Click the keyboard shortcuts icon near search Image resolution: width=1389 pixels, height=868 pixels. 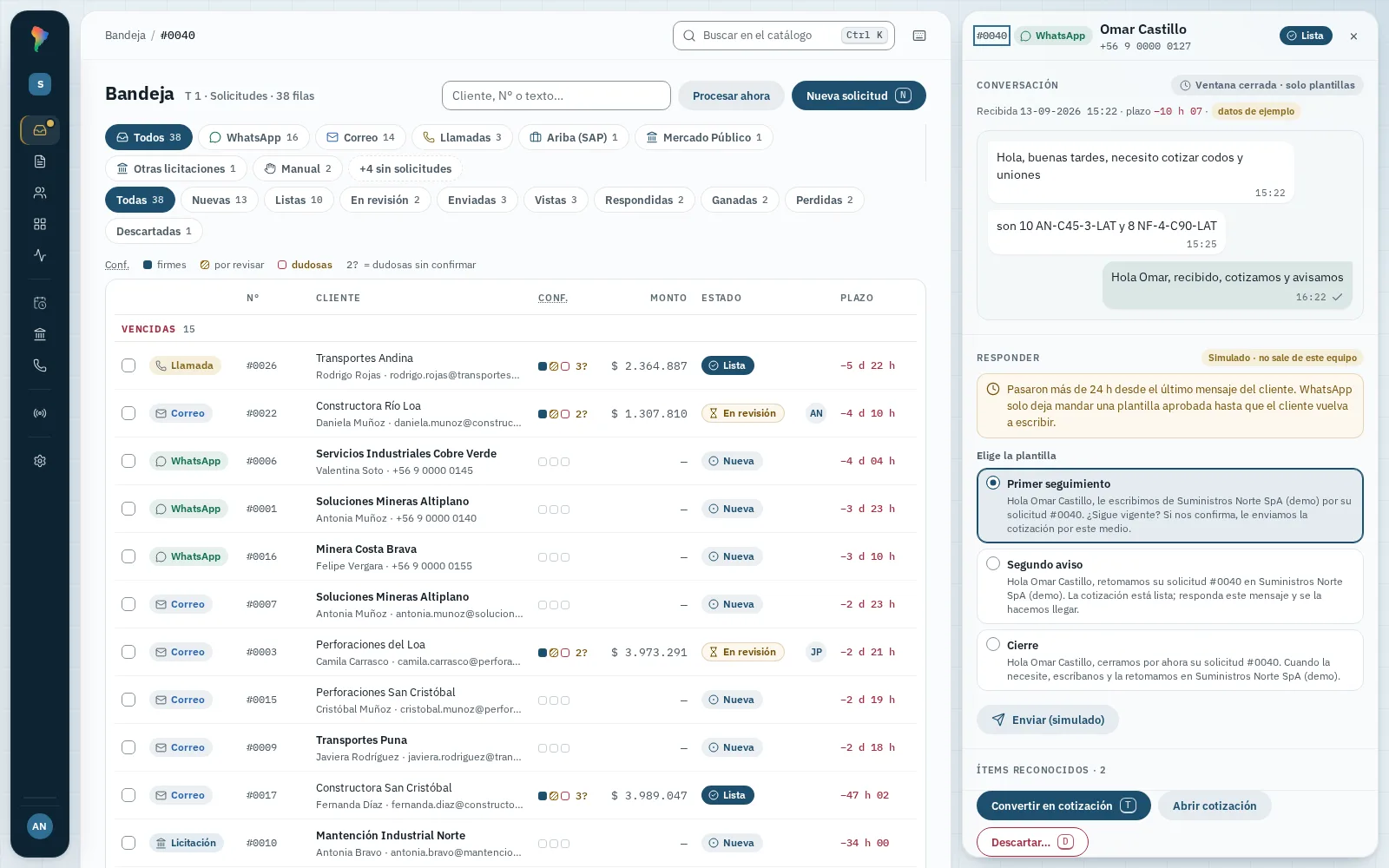[919, 36]
